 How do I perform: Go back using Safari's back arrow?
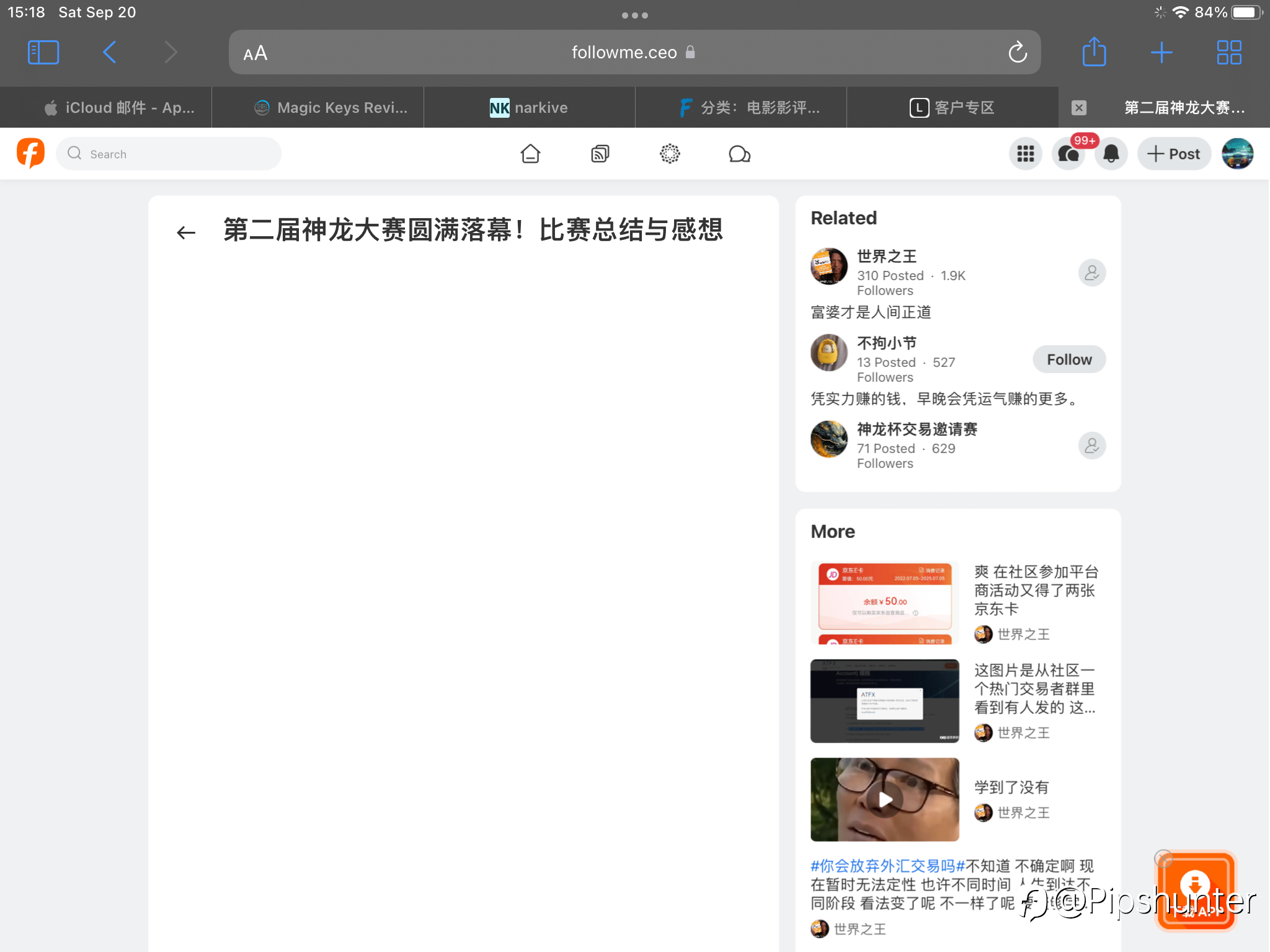[x=109, y=53]
